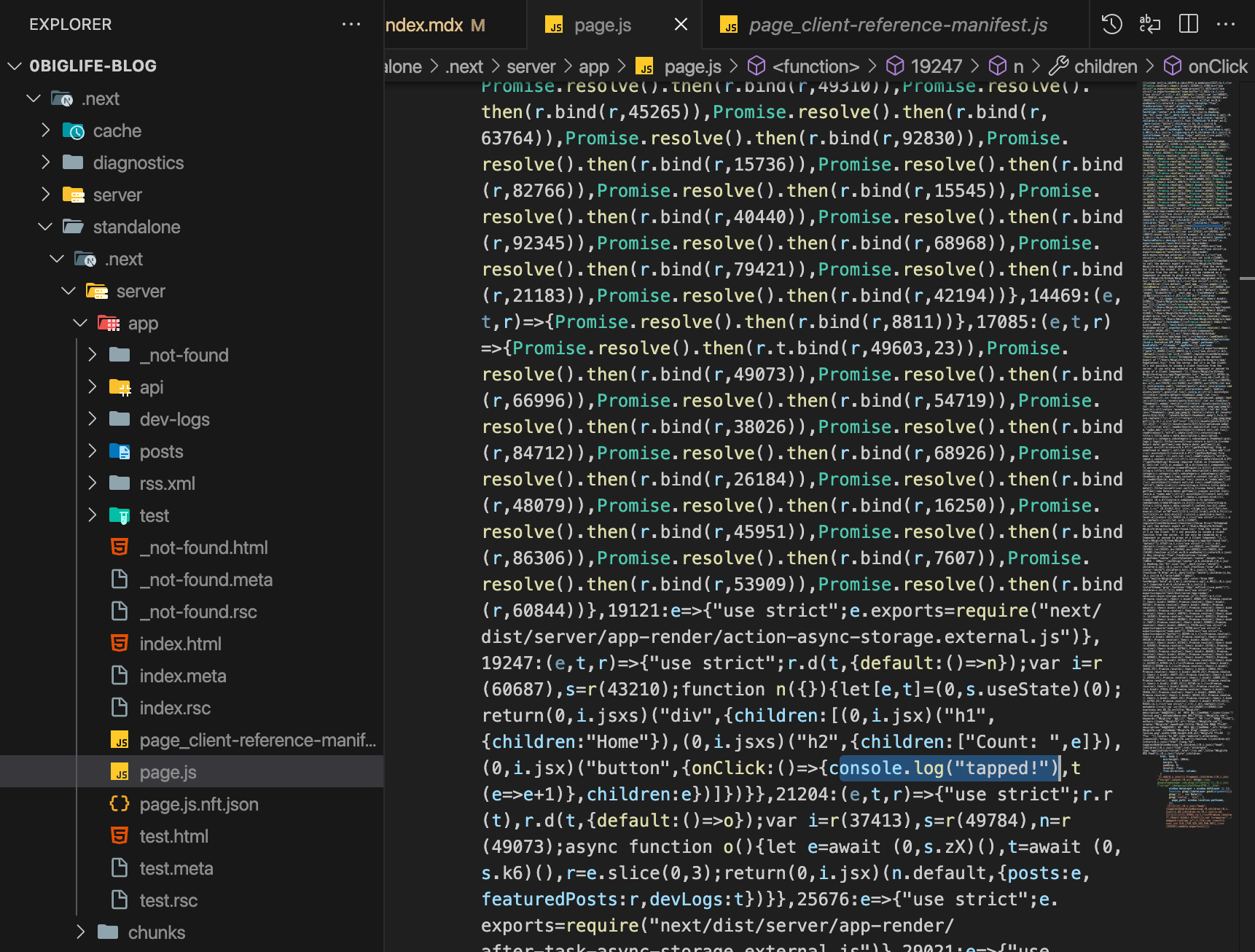This screenshot has width=1255, height=952.
Task: Click the cache folder icon
Action: [74, 130]
